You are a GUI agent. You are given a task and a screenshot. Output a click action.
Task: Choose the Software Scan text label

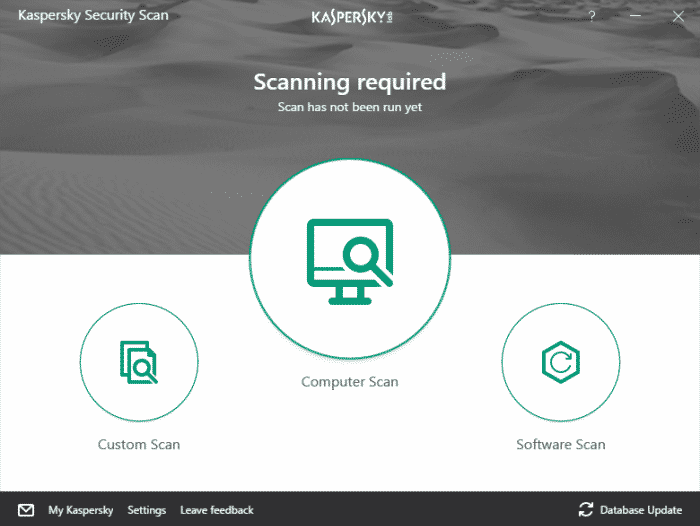560,444
